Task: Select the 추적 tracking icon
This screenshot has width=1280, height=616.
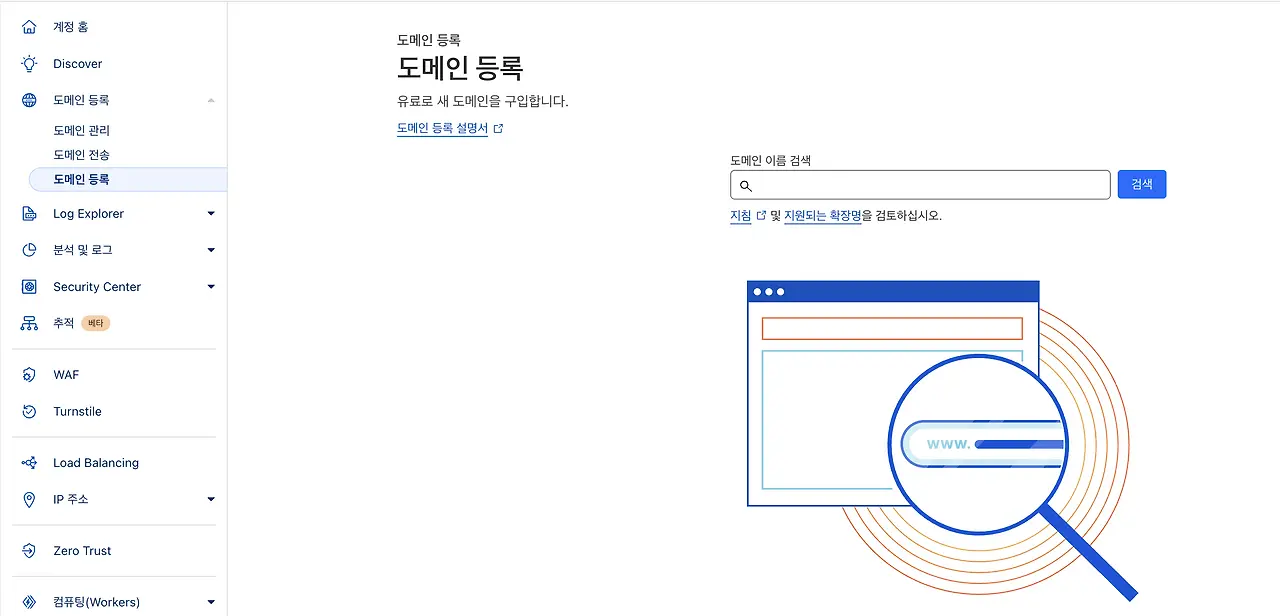Action: pyautogui.click(x=27, y=323)
